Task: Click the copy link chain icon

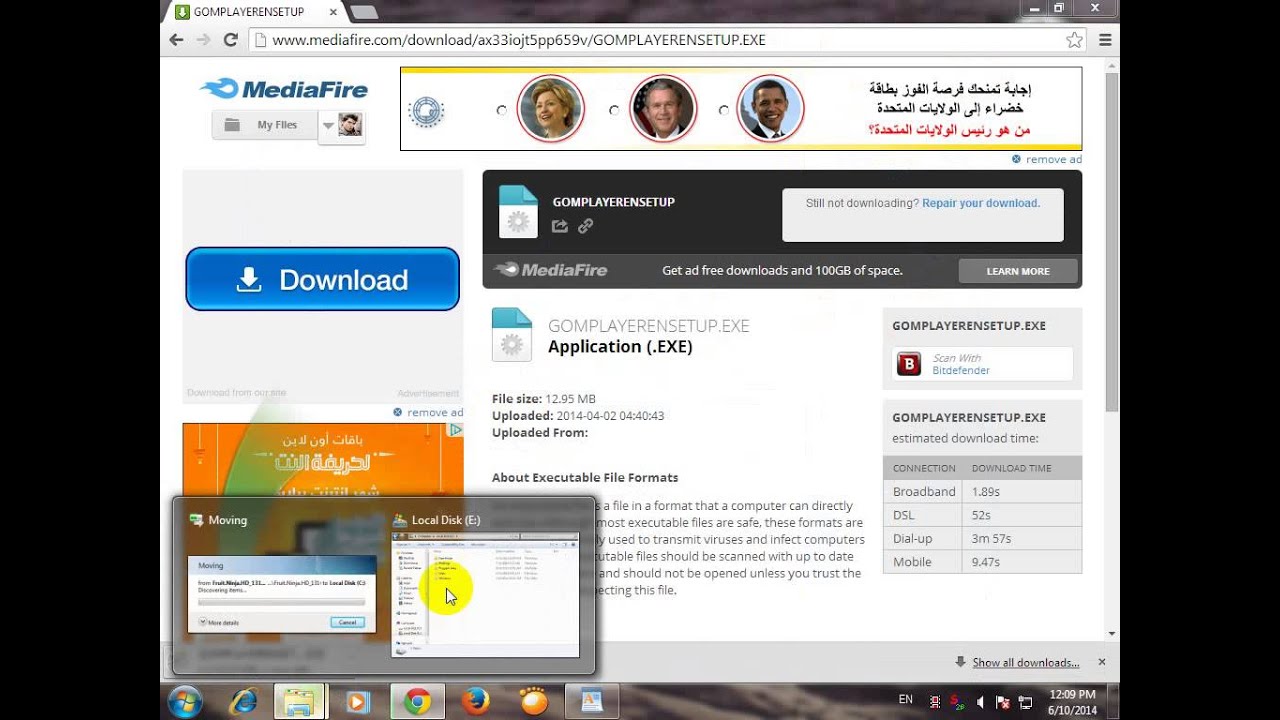Action: [586, 226]
